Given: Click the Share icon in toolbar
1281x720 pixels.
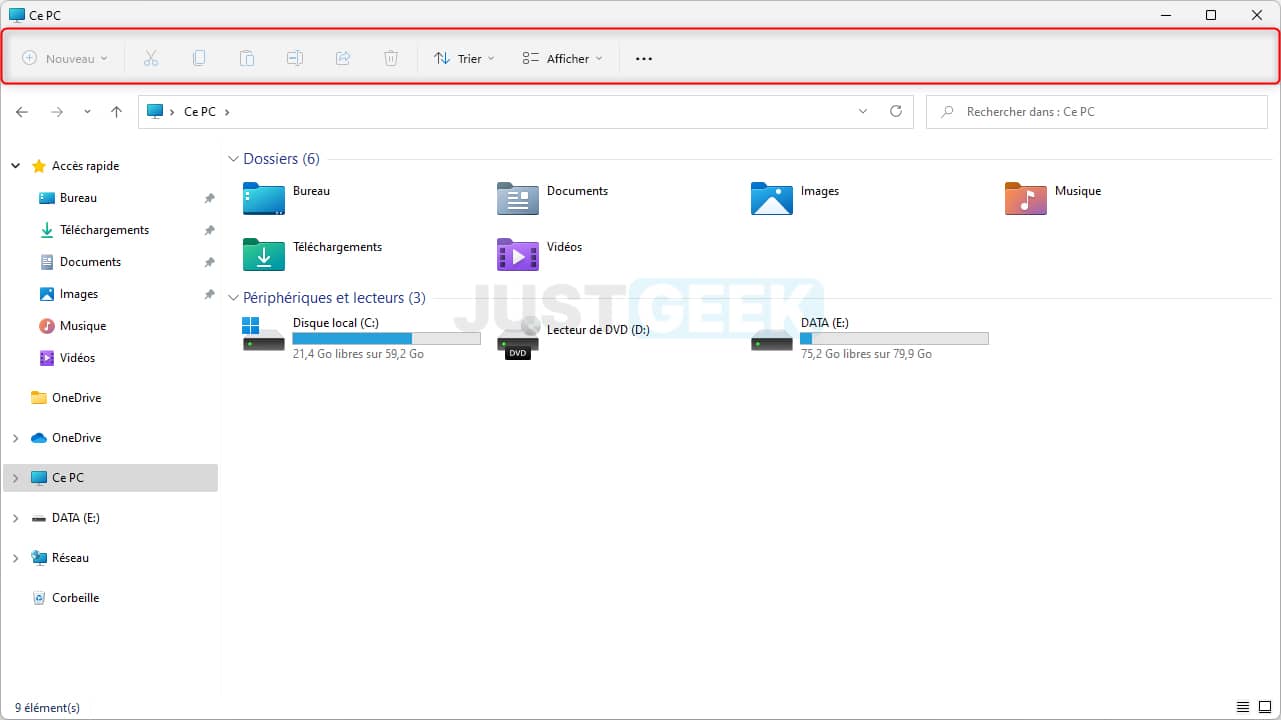Looking at the screenshot, I should pos(343,58).
